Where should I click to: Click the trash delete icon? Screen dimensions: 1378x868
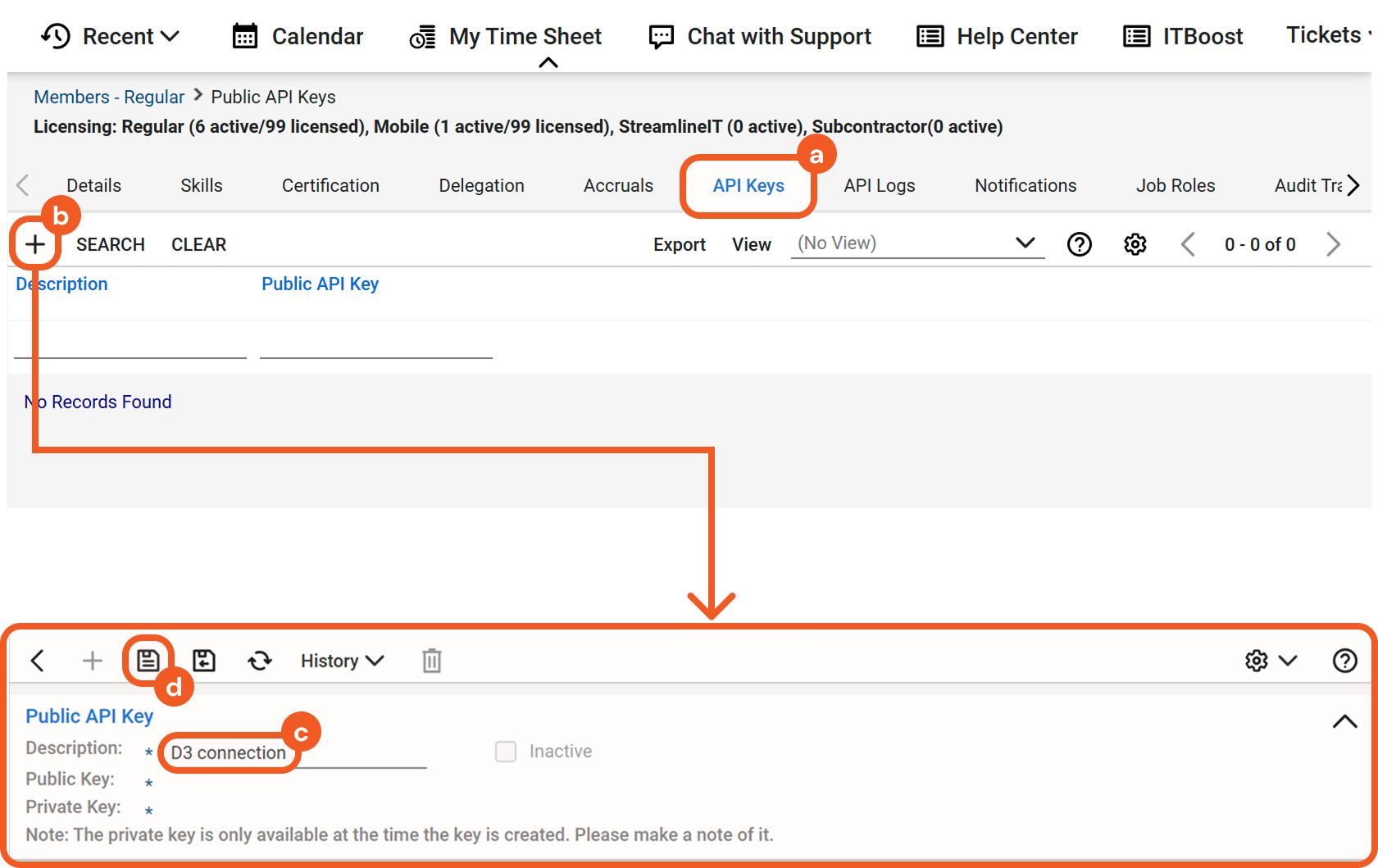click(432, 661)
